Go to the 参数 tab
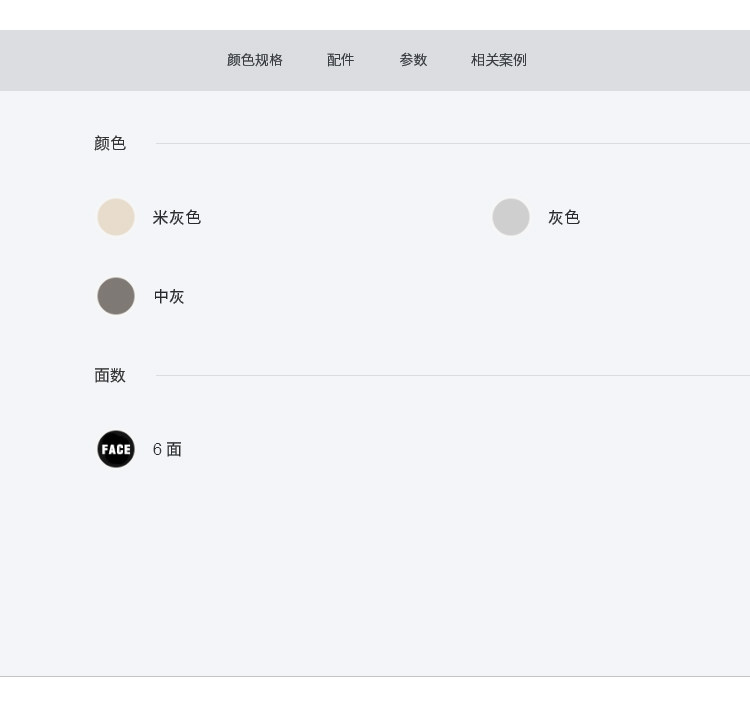 pyautogui.click(x=413, y=60)
